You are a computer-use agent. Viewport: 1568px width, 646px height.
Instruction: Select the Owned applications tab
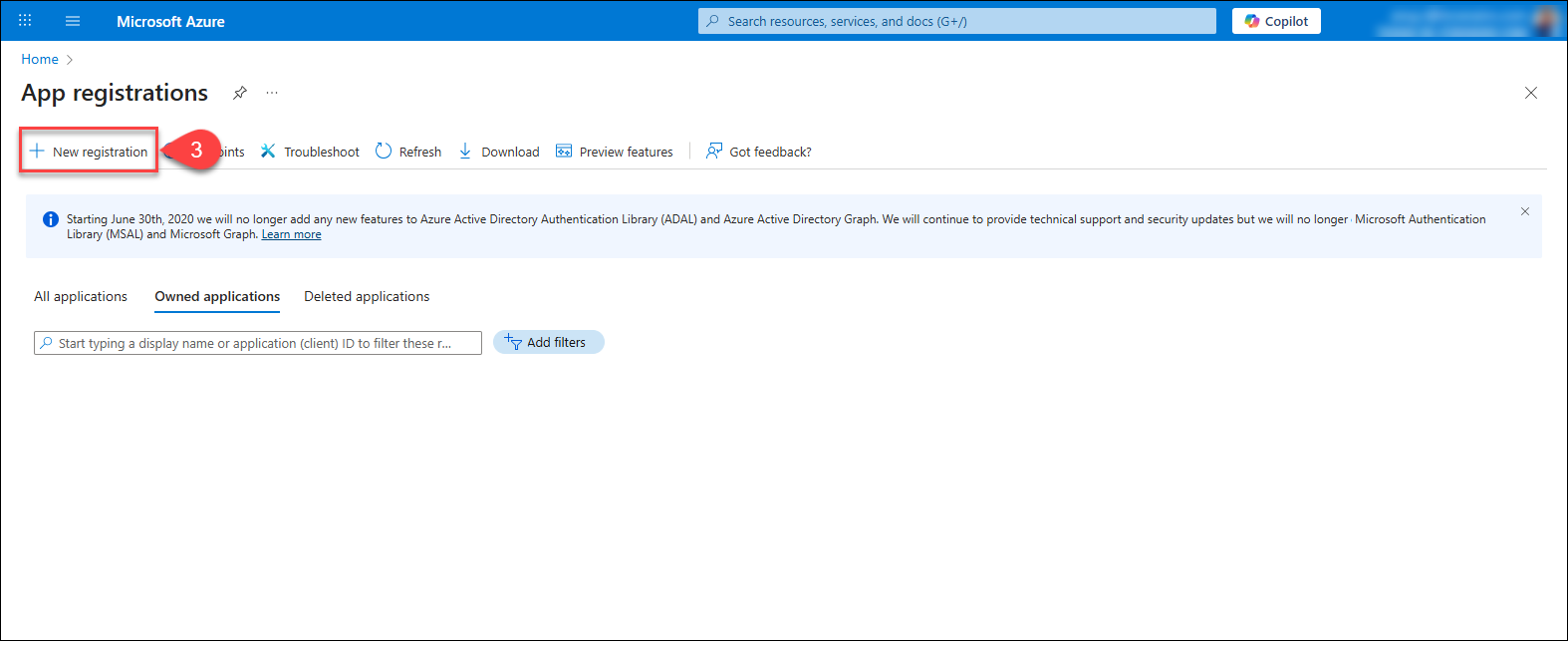coord(217,296)
